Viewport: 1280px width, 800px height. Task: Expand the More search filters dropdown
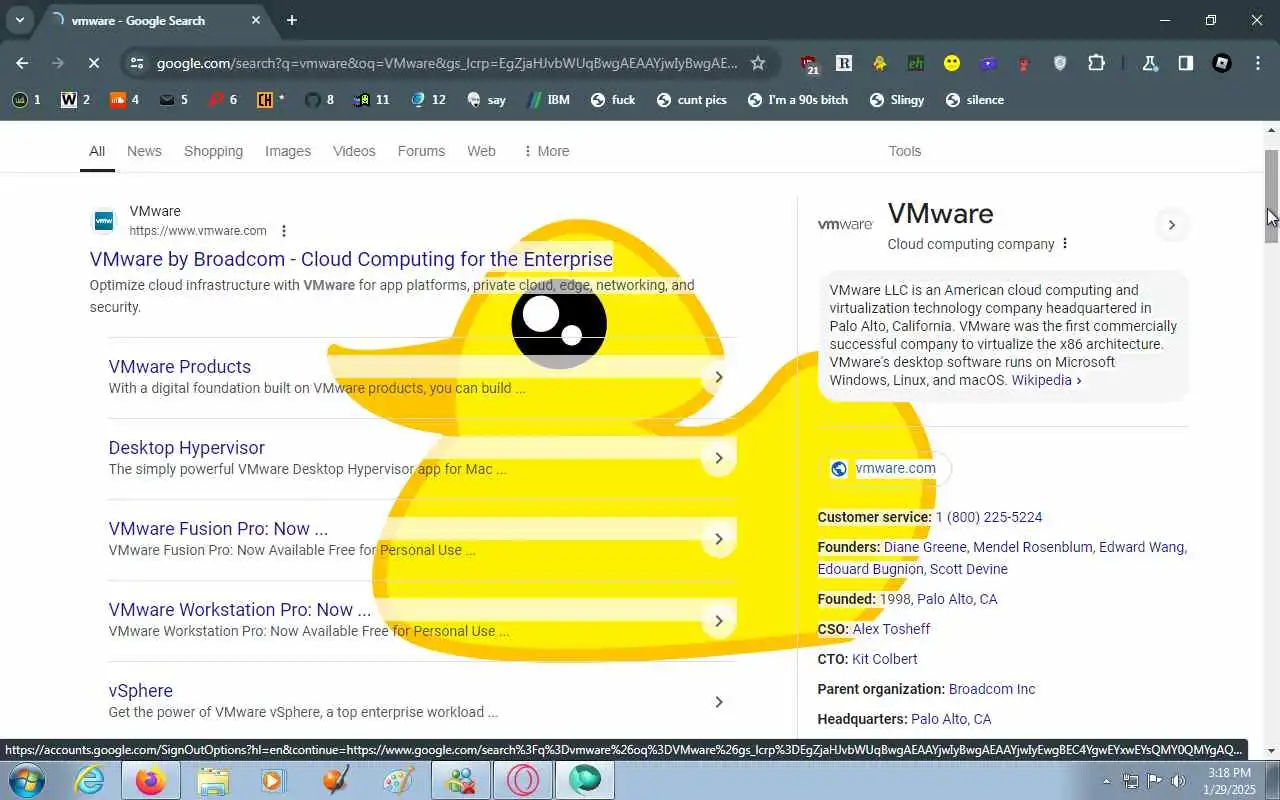546,151
